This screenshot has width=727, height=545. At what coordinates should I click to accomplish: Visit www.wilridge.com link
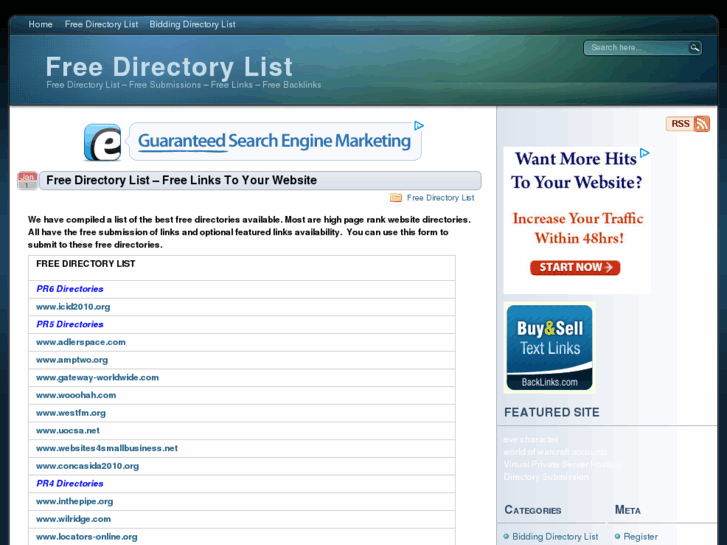coord(73,519)
